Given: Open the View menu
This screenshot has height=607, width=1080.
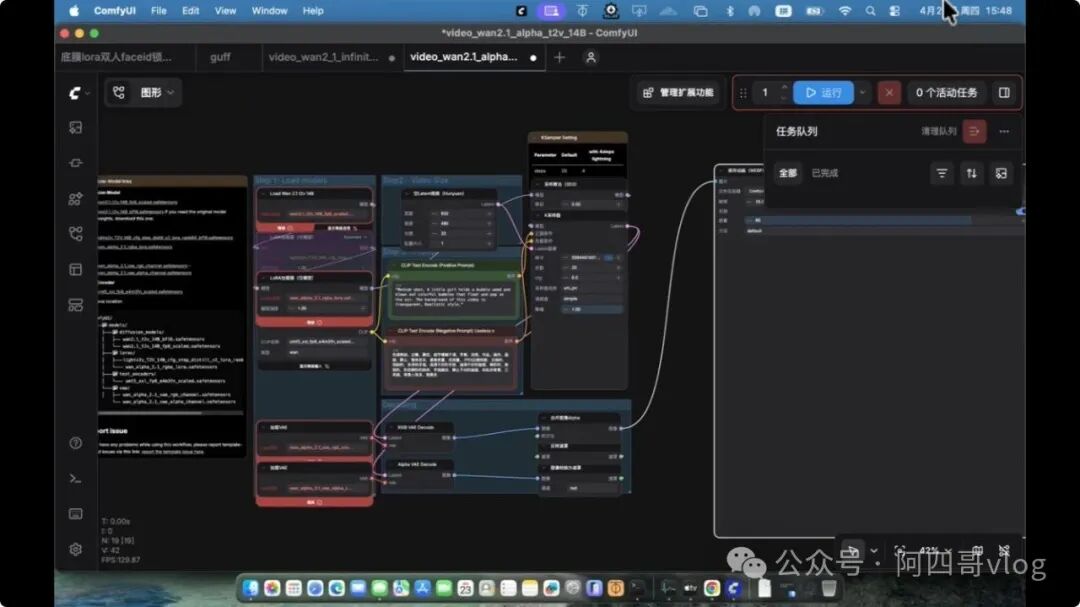Looking at the screenshot, I should tap(225, 11).
